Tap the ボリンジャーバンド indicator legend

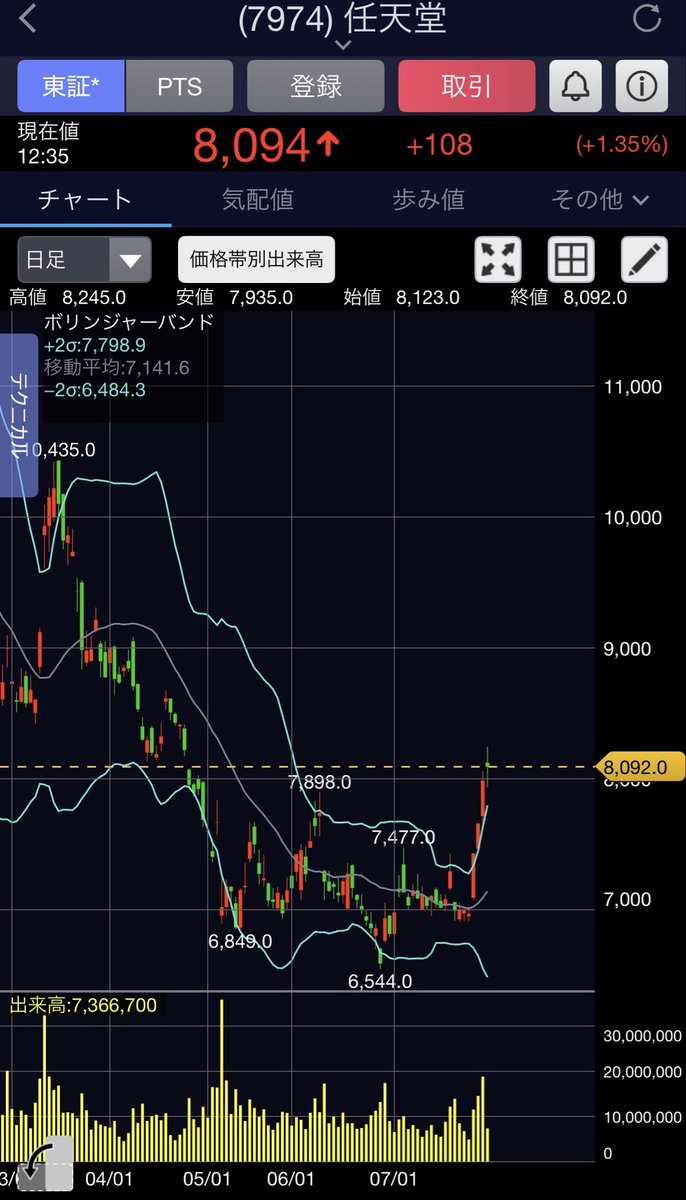click(128, 322)
